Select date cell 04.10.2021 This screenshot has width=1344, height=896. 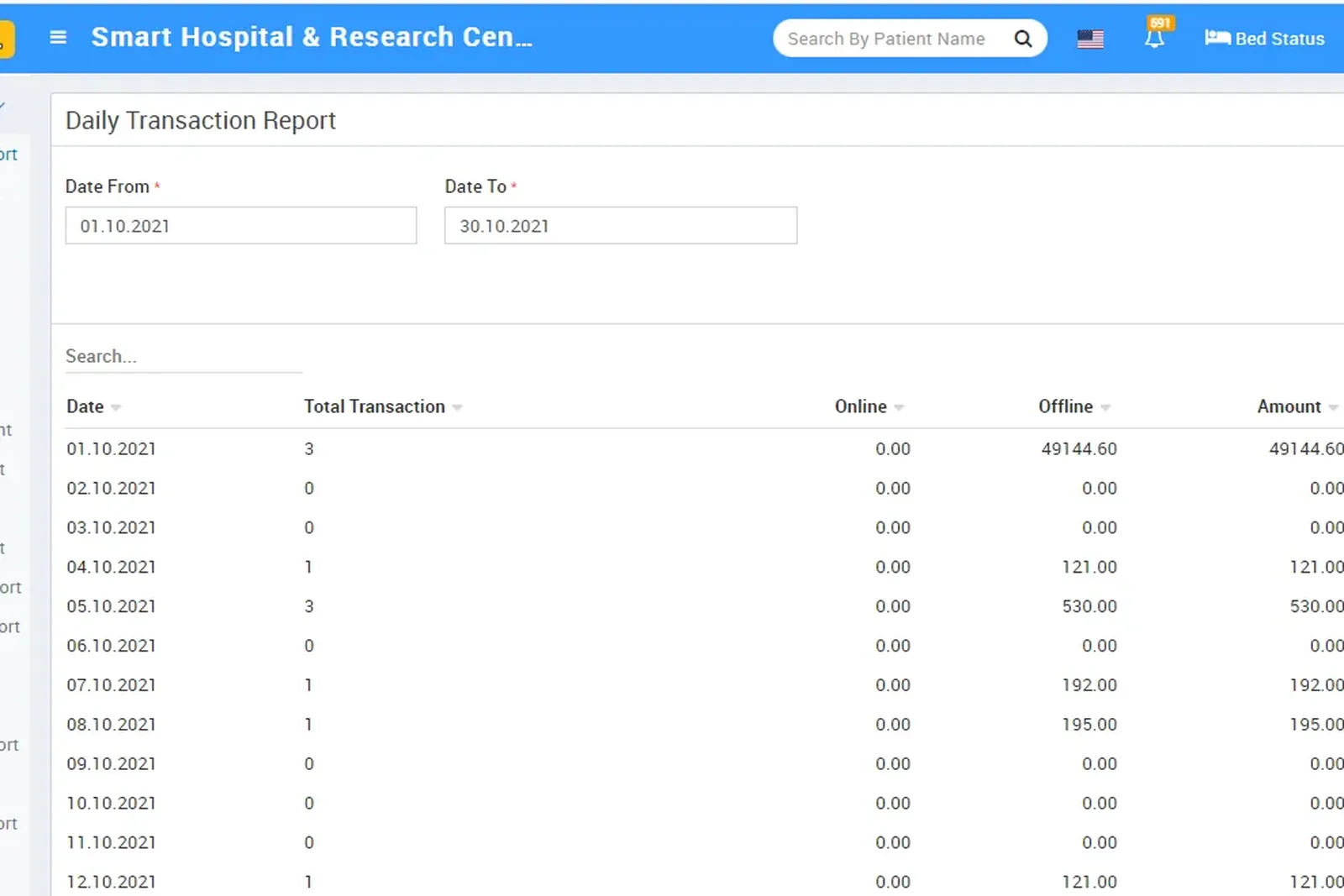click(111, 568)
